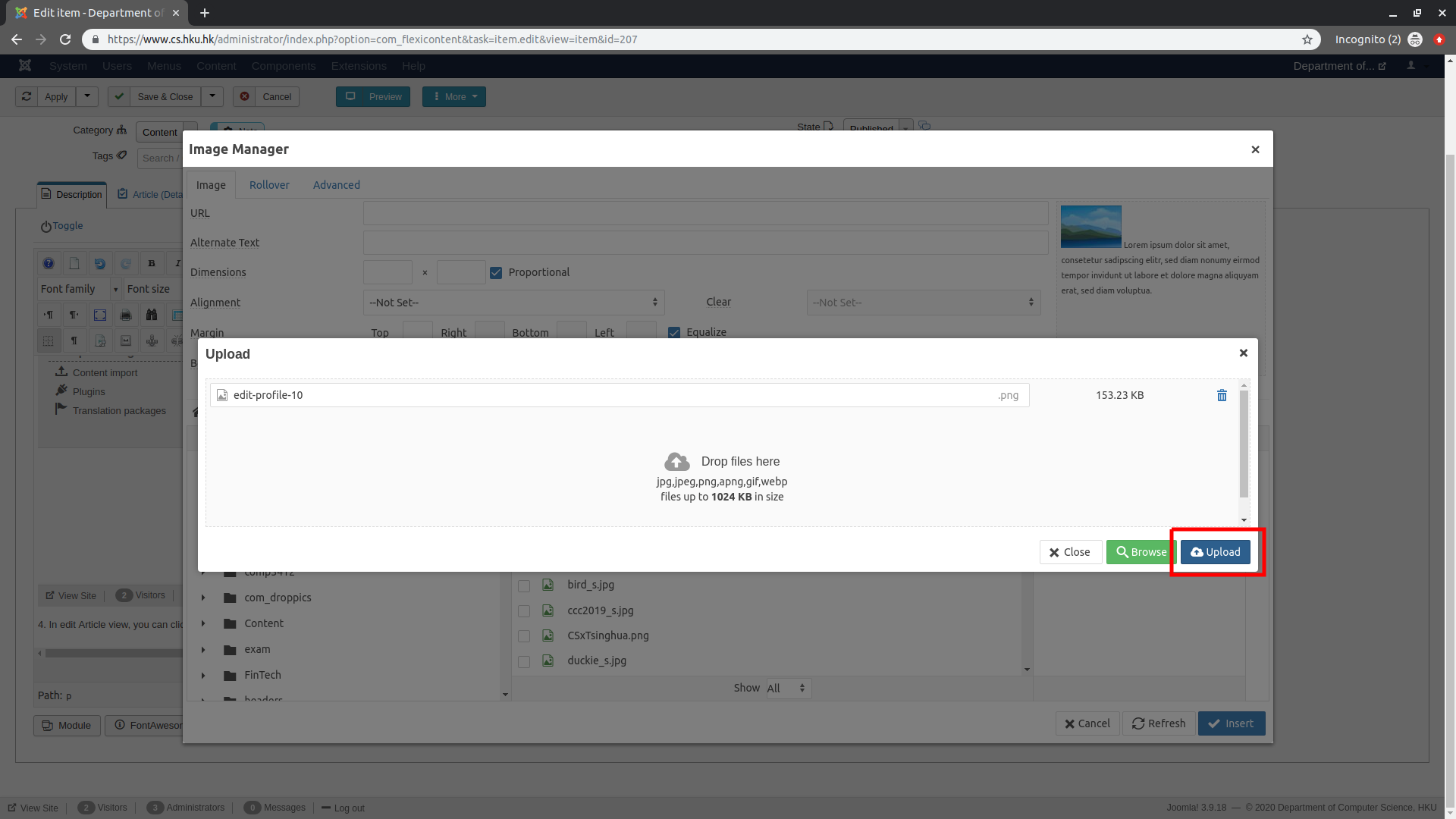The width and height of the screenshot is (1456, 819).
Task: Delete edit-profile-10 file with trash icon
Action: pos(1222,395)
